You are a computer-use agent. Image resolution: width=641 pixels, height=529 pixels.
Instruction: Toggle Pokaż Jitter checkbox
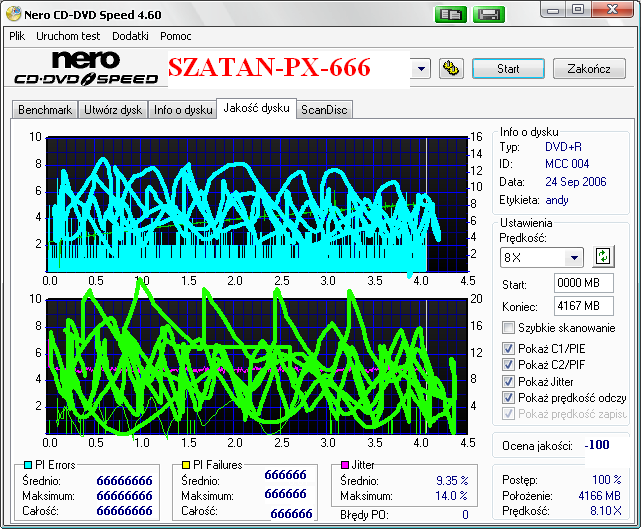pos(508,381)
